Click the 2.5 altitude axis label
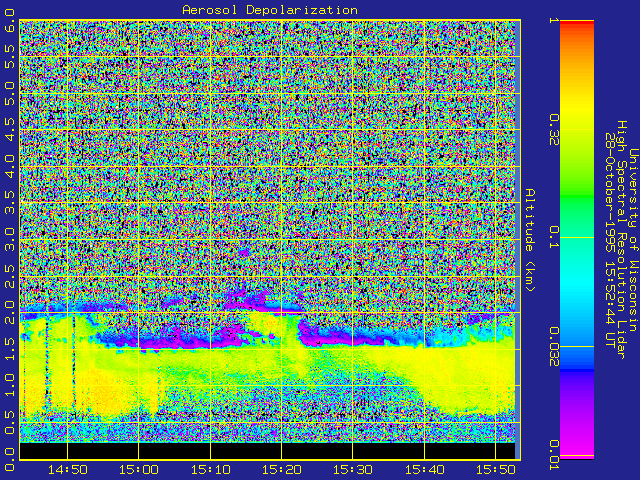The height and width of the screenshot is (480, 640). click(10, 276)
